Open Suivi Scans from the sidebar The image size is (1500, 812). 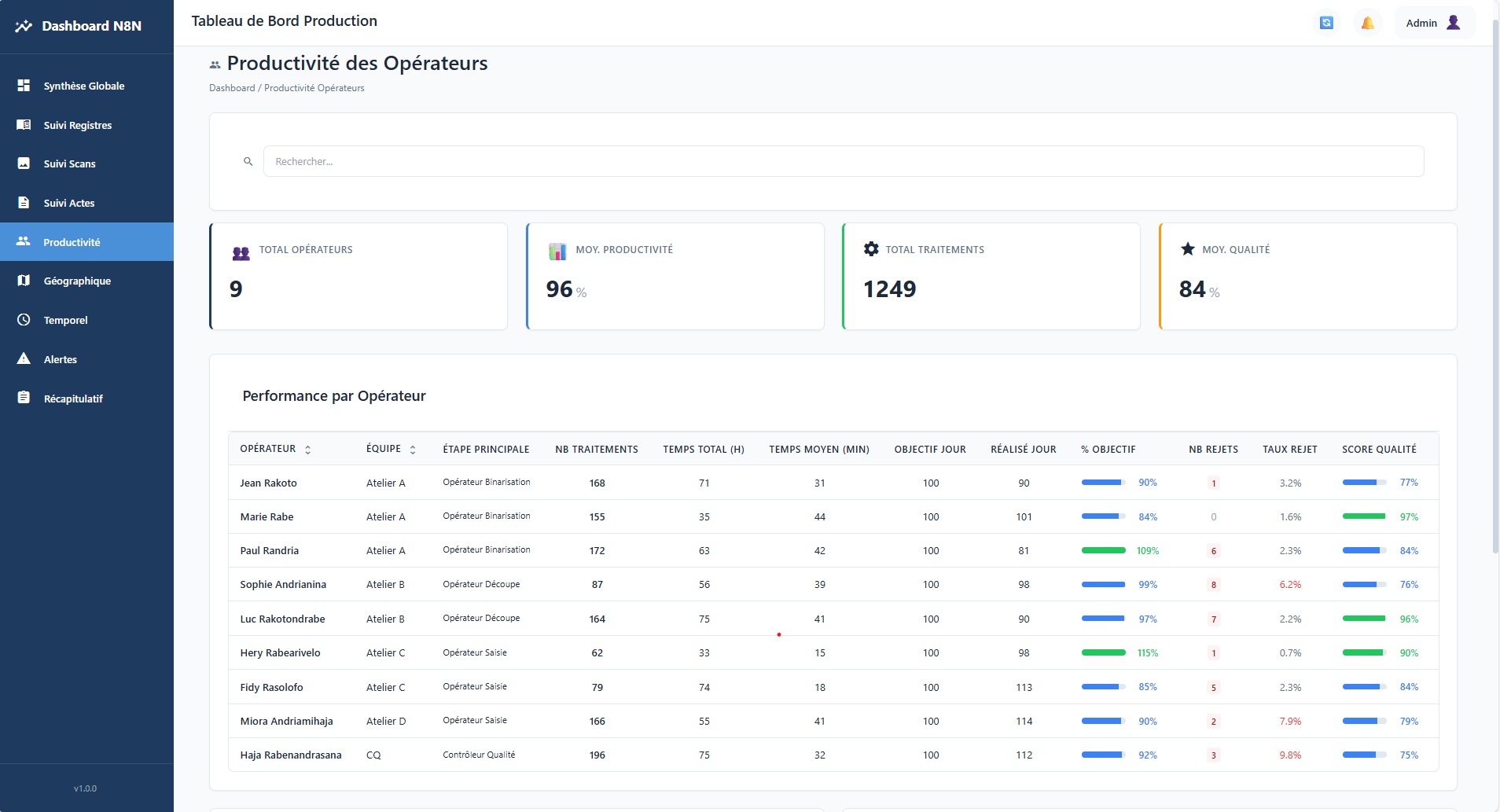pos(70,164)
